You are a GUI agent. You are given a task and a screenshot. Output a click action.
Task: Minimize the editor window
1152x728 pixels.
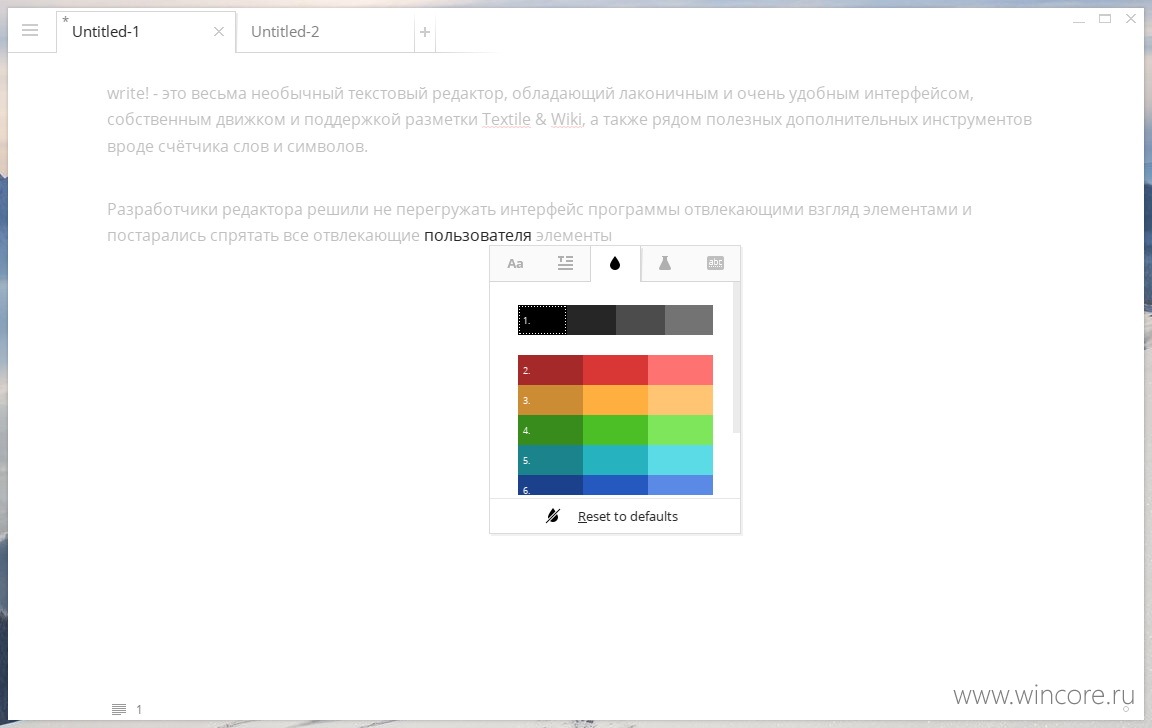coord(1079,20)
